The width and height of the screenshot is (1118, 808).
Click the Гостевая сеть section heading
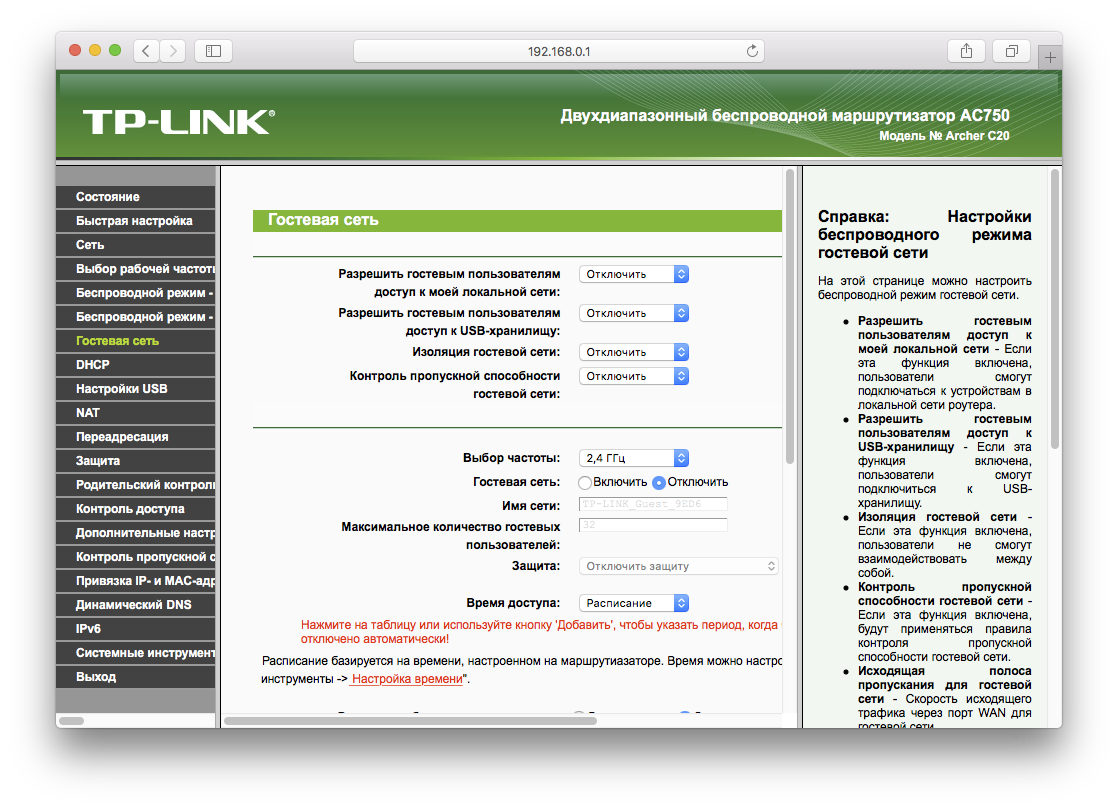[x=323, y=220]
